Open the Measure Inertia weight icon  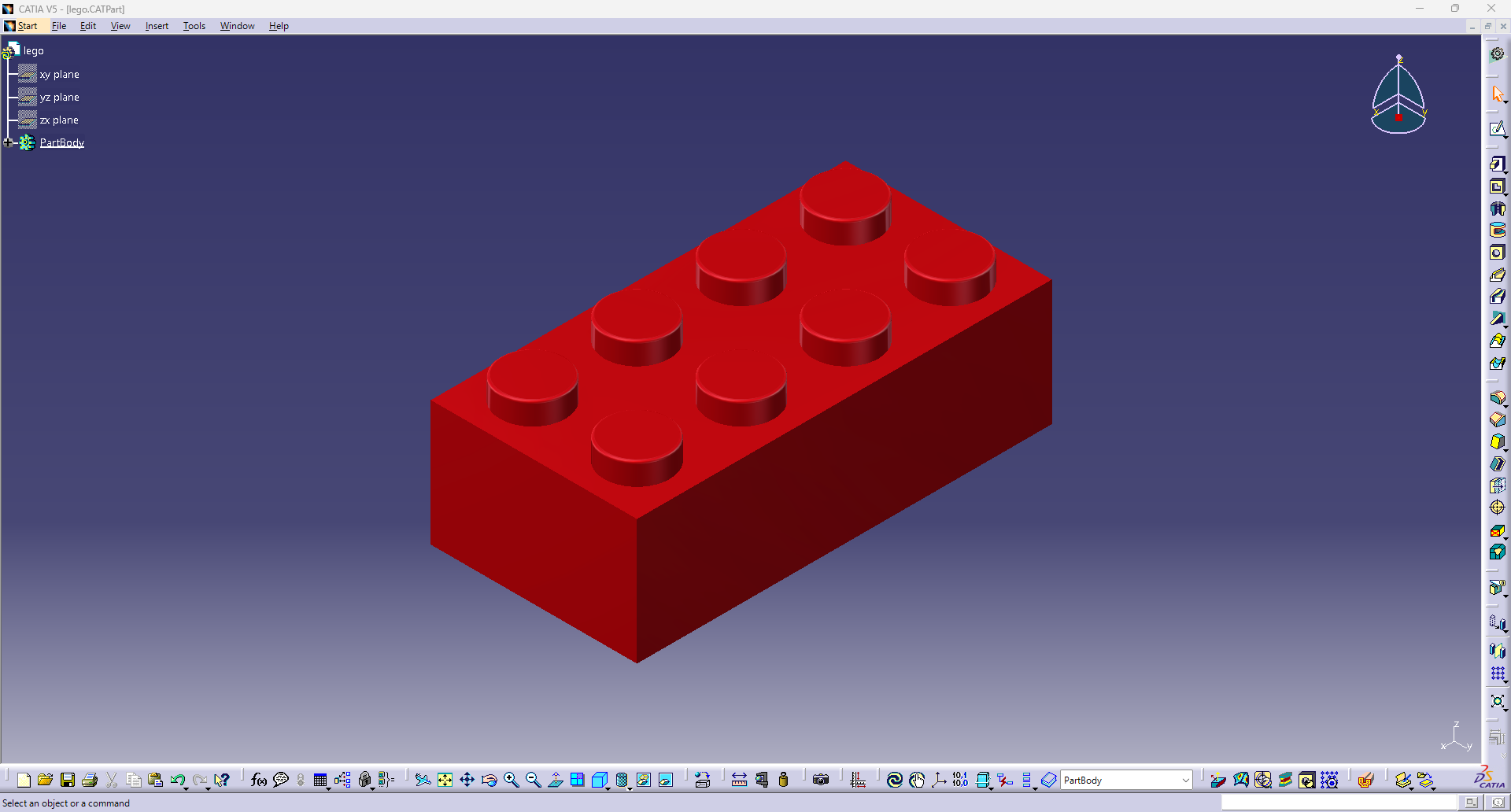pos(783,780)
